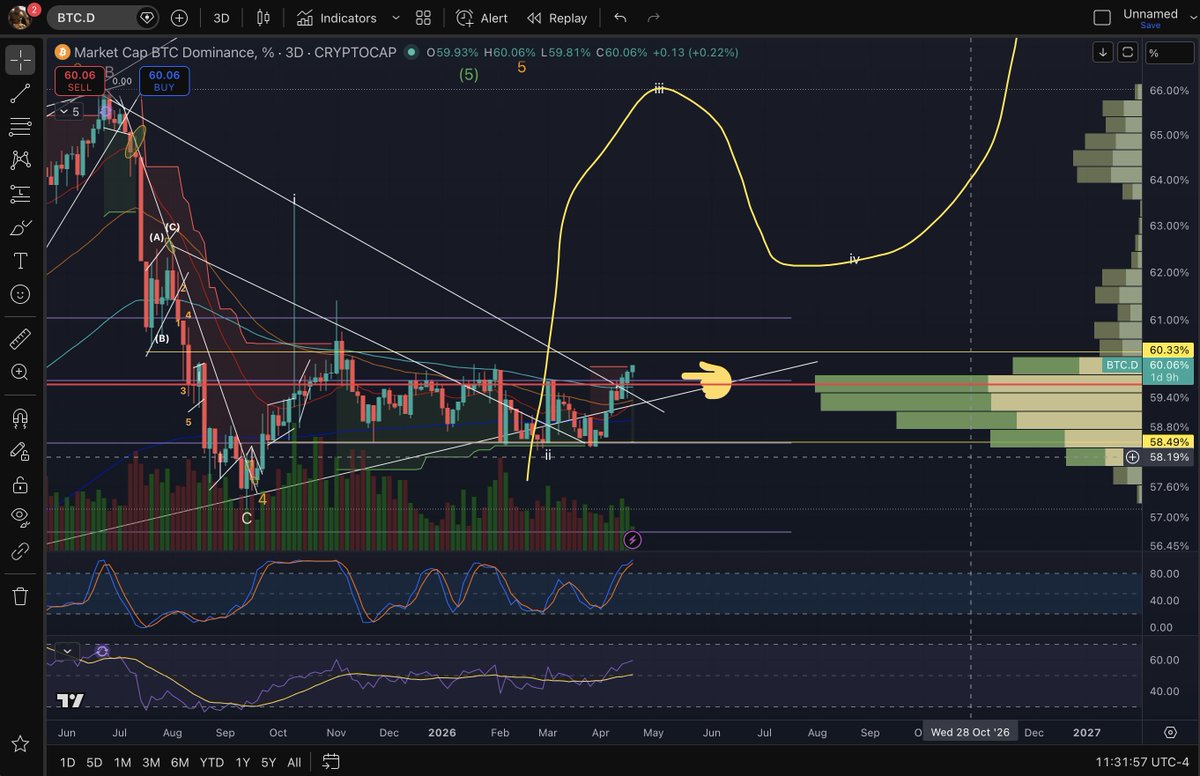The height and width of the screenshot is (776, 1200).
Task: Set date range to 5D
Action: 94,762
